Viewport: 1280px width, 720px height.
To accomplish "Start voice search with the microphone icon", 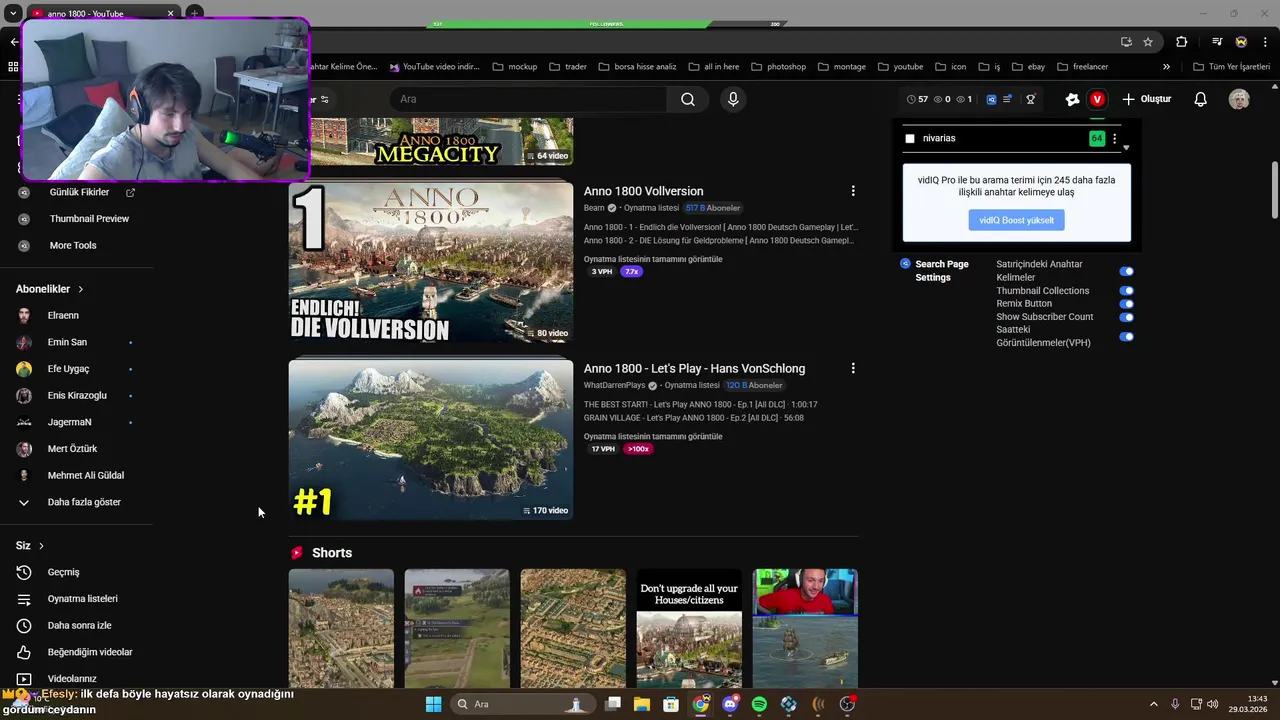I will (x=733, y=99).
